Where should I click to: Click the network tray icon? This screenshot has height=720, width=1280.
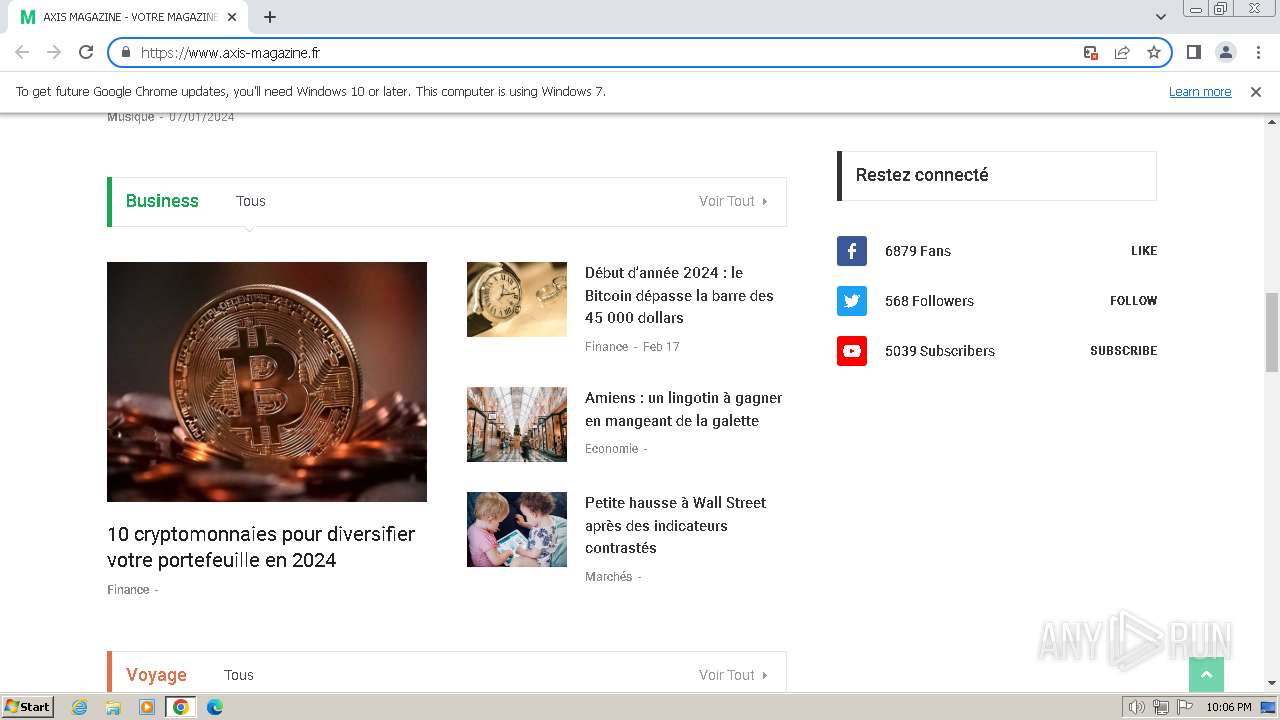(1161, 707)
